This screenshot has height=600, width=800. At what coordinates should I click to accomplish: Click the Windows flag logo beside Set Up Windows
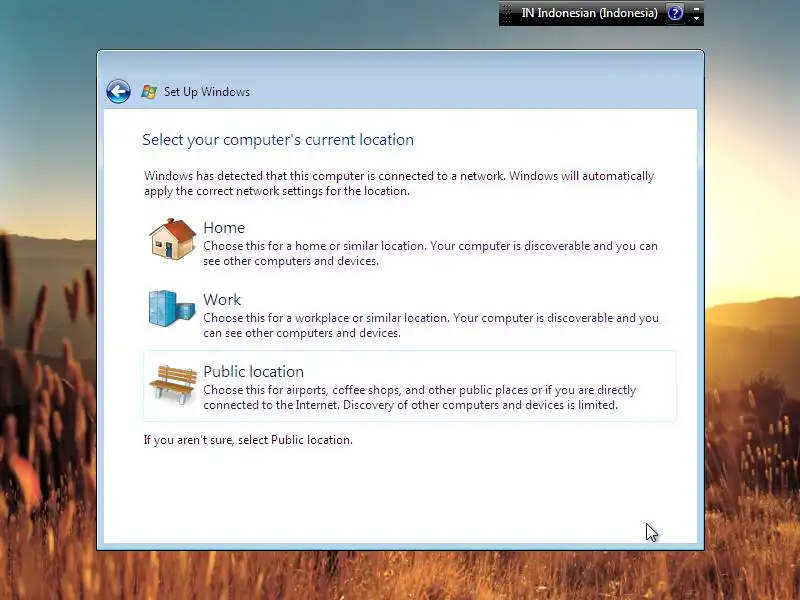(149, 92)
